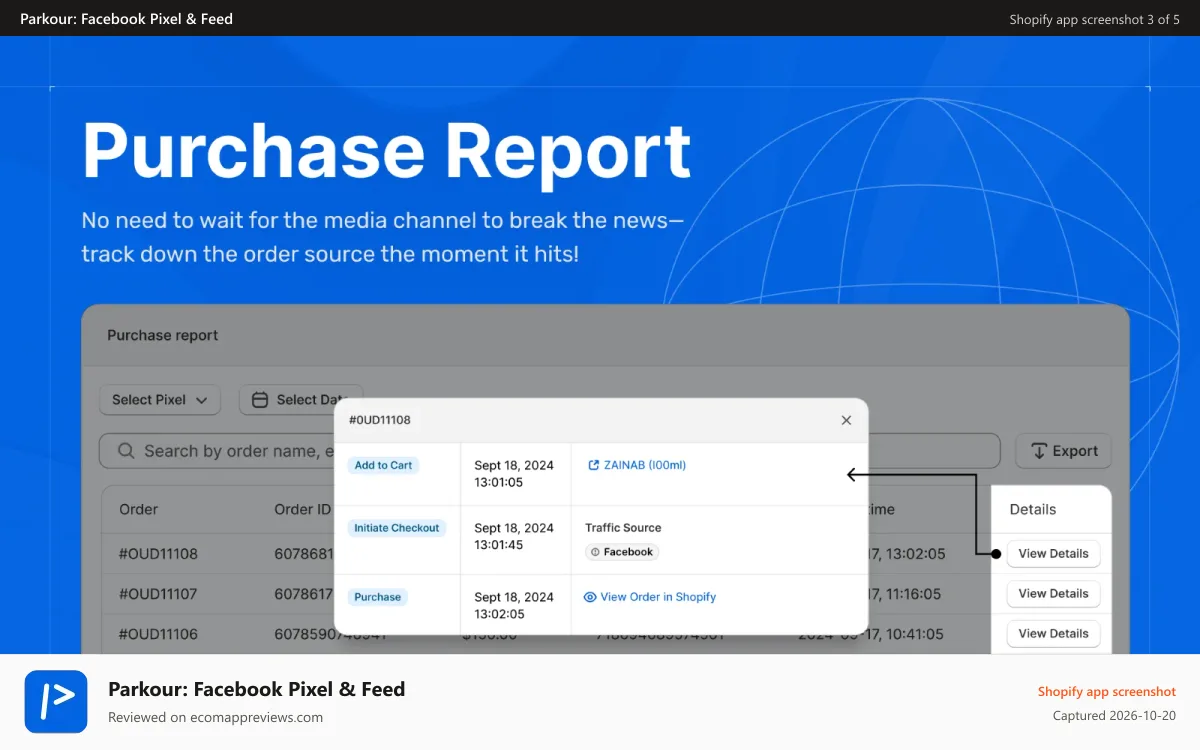Close the #0UD11108 popup
Viewport: 1200px width, 750px height.
click(x=846, y=420)
